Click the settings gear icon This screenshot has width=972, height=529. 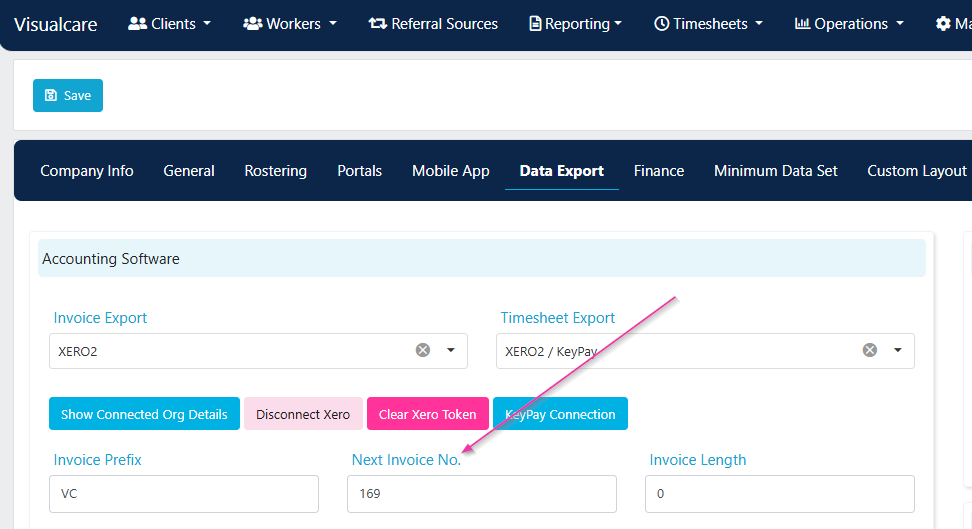click(x=943, y=24)
